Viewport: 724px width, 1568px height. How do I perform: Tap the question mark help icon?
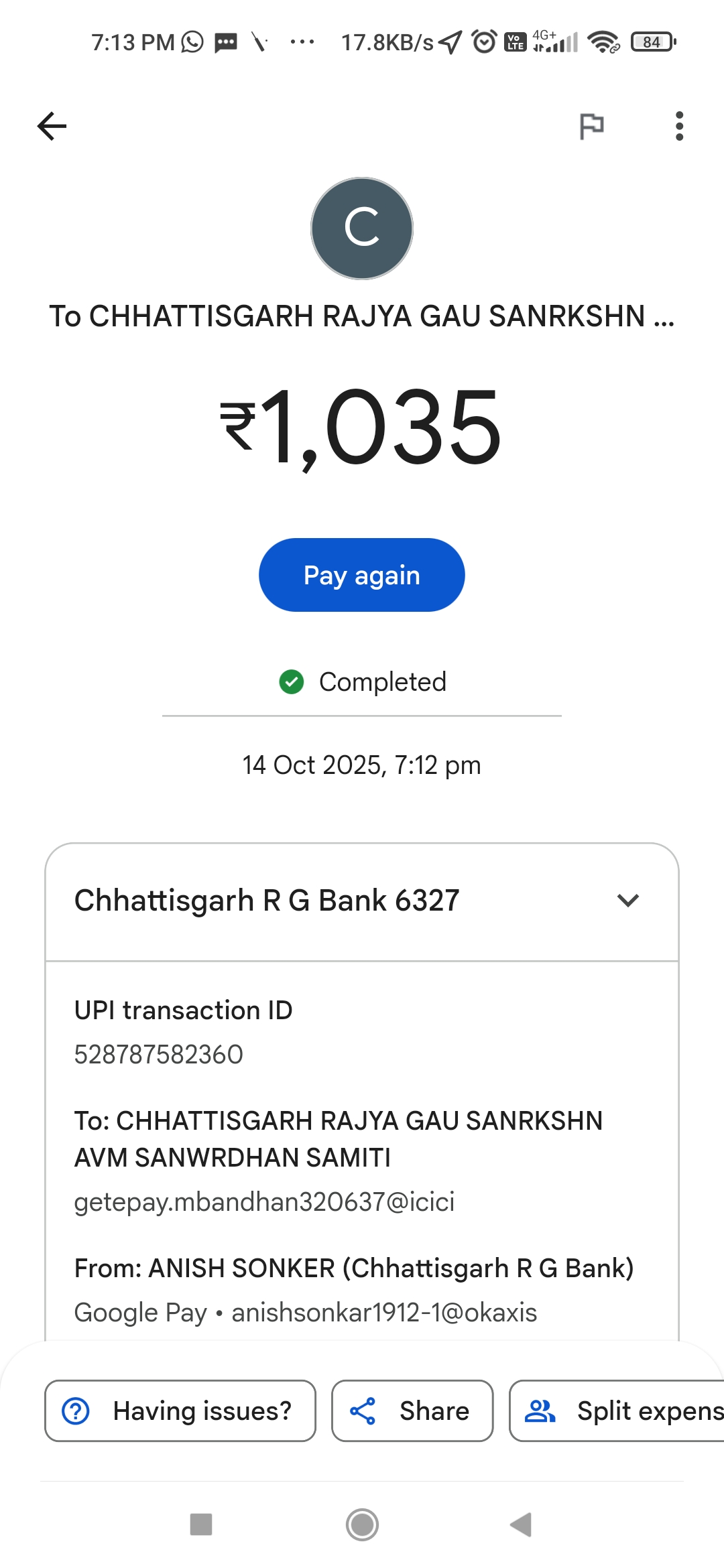click(x=76, y=1411)
